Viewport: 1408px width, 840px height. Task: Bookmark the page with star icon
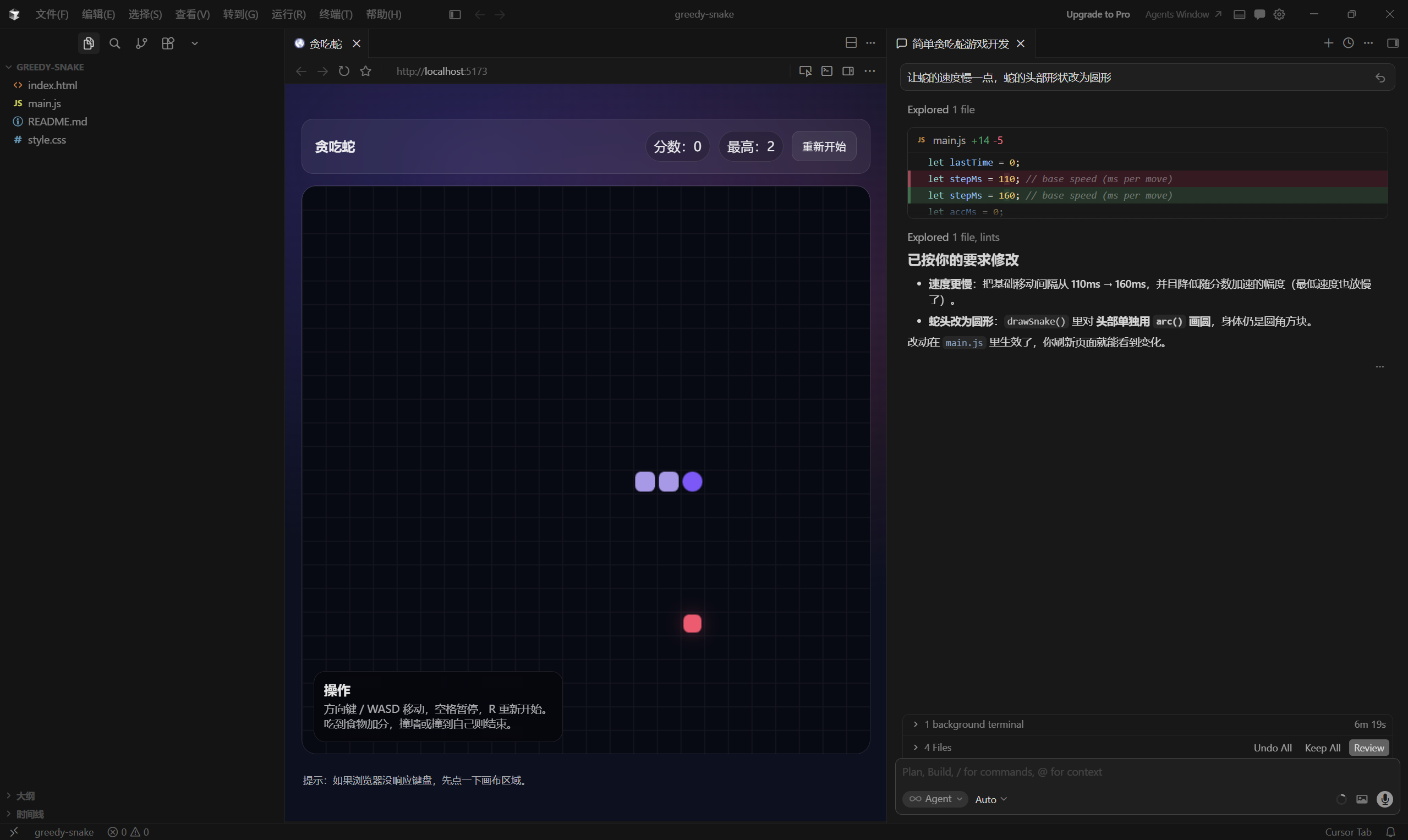pos(366,72)
